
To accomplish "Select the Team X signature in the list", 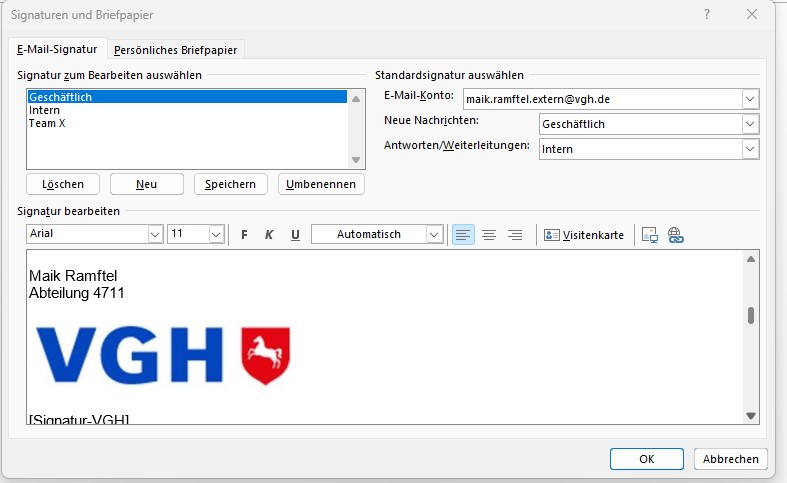I will pyautogui.click(x=187, y=123).
